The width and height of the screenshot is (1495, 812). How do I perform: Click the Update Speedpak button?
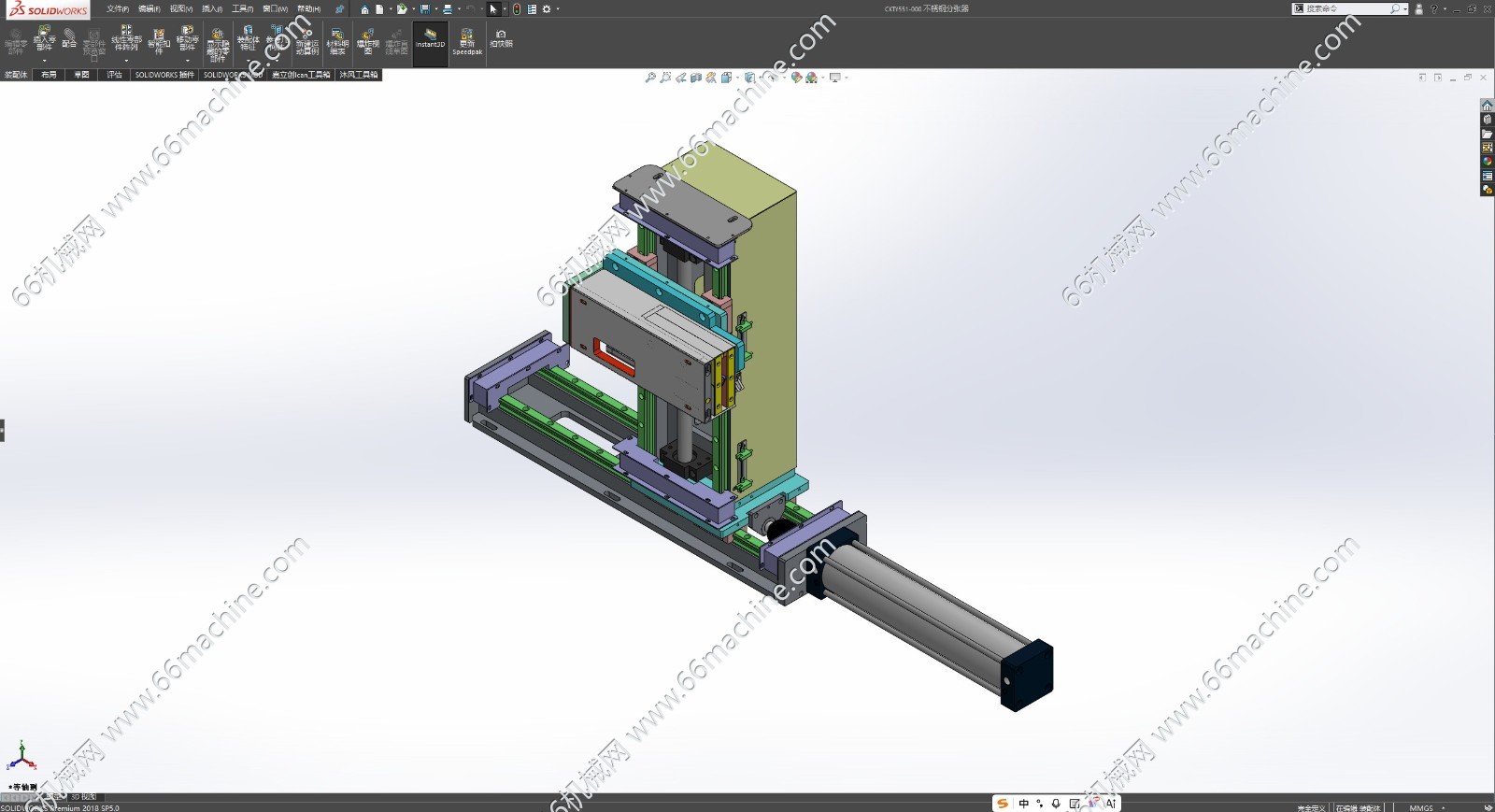coord(467,41)
